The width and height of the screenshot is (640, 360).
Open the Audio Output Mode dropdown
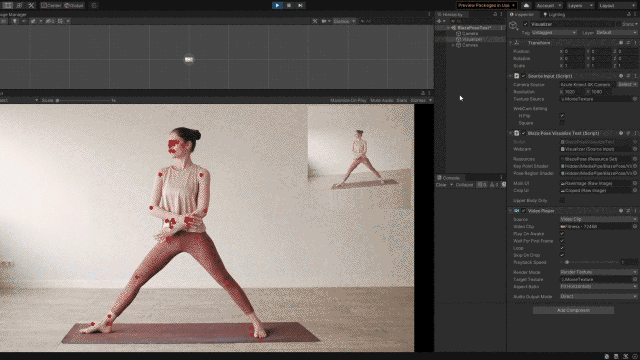(x=598, y=296)
